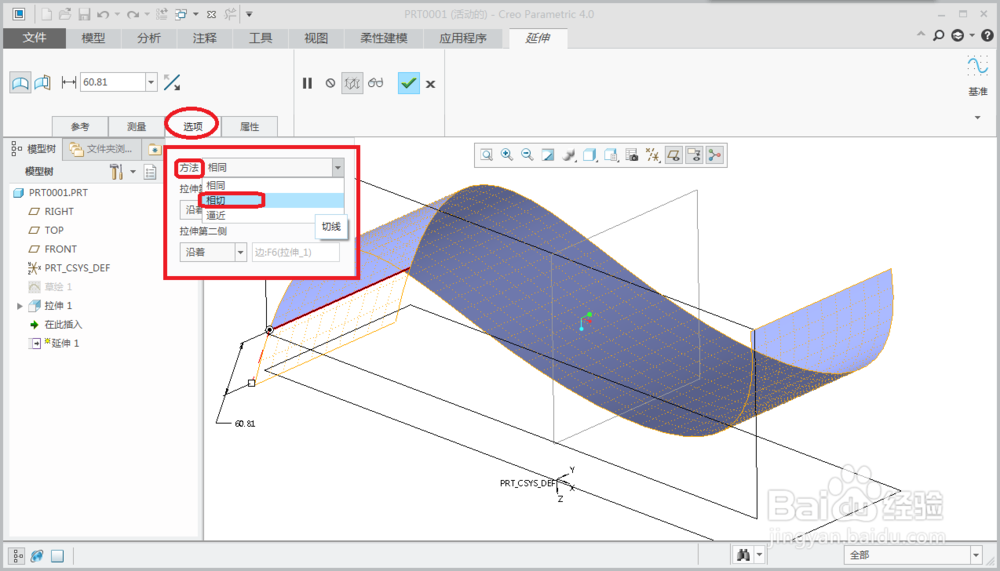Click Zoom Out magnifier icon
Viewport: 1000px width, 571px height.
pos(527,155)
